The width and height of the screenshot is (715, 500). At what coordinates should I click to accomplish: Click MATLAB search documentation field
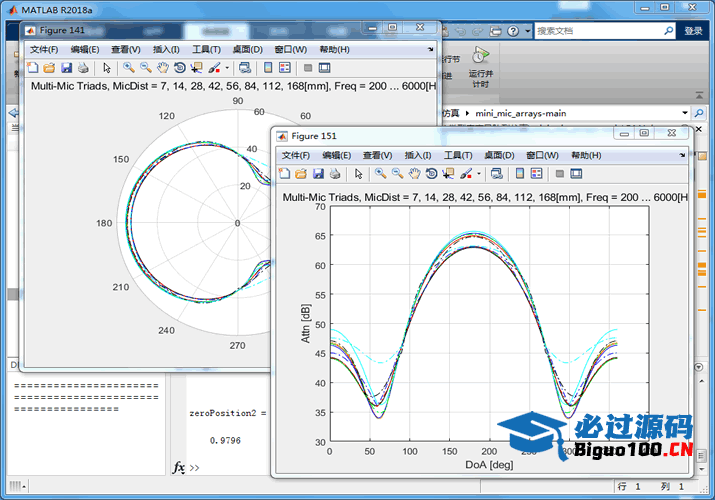598,31
